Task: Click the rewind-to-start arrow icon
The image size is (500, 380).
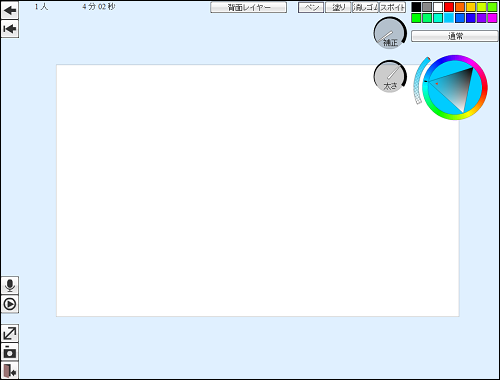Action: point(10,29)
